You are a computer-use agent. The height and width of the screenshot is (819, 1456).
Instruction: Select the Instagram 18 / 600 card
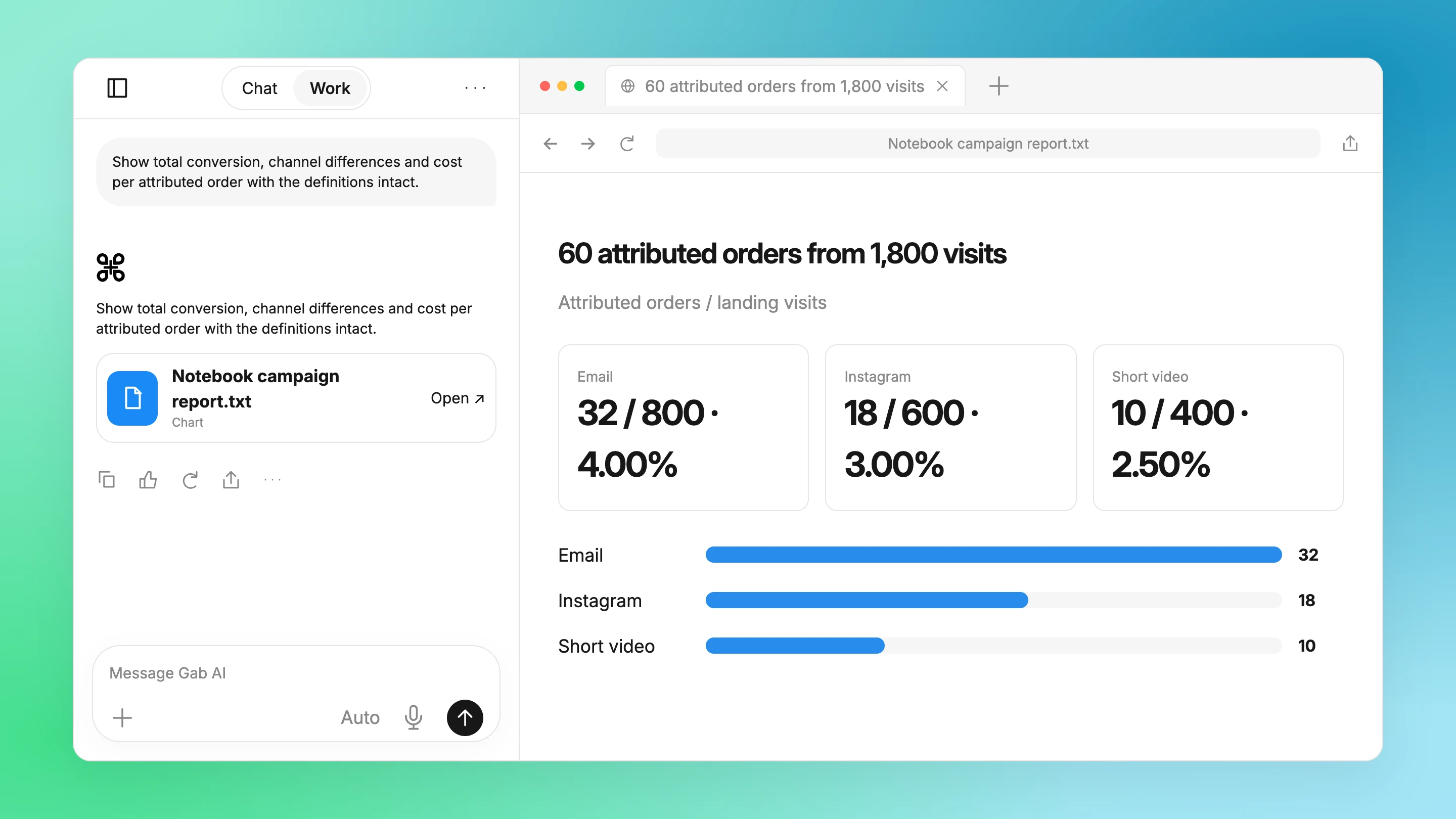950,427
